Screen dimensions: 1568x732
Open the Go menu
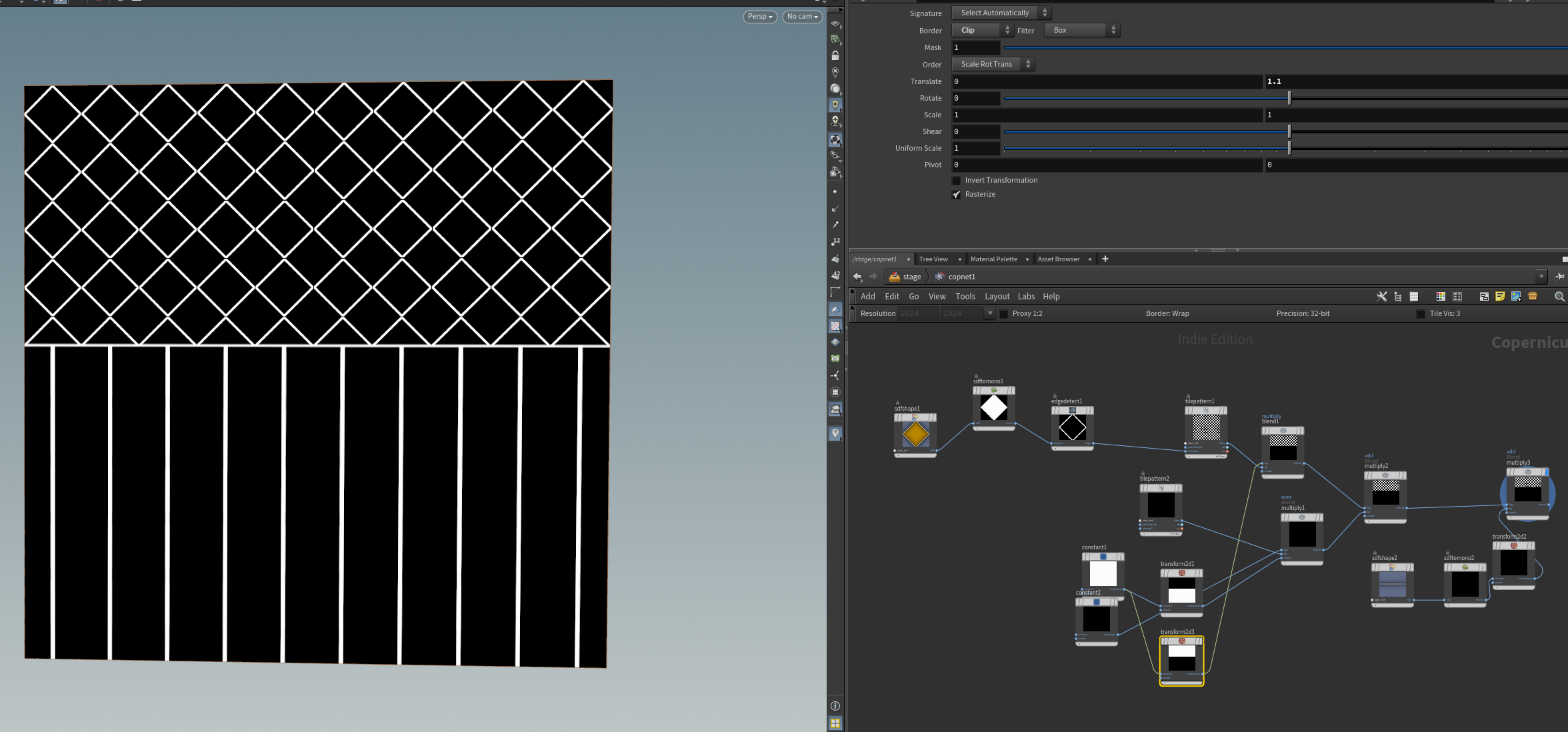pos(914,297)
